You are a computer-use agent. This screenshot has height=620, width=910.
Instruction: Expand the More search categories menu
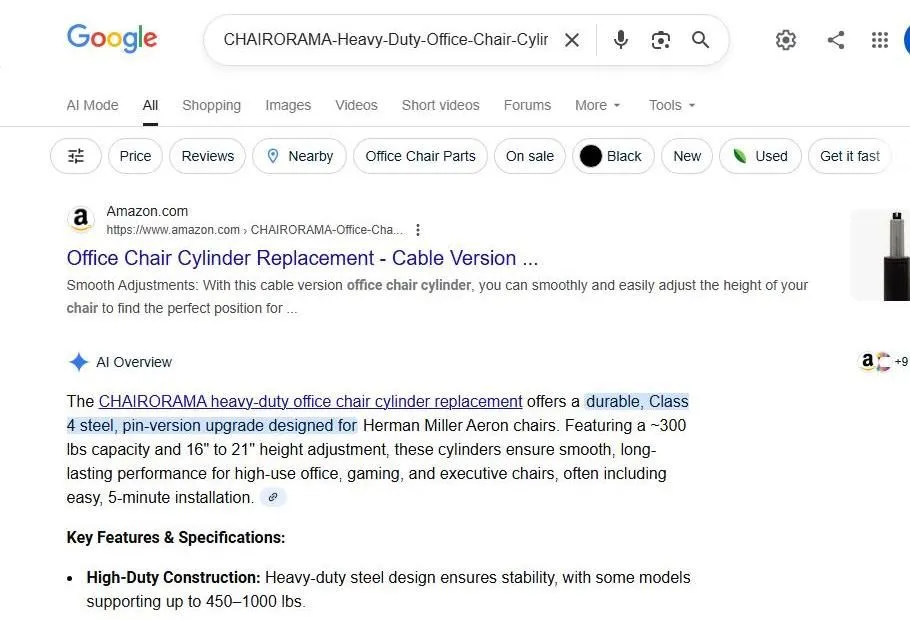(596, 105)
